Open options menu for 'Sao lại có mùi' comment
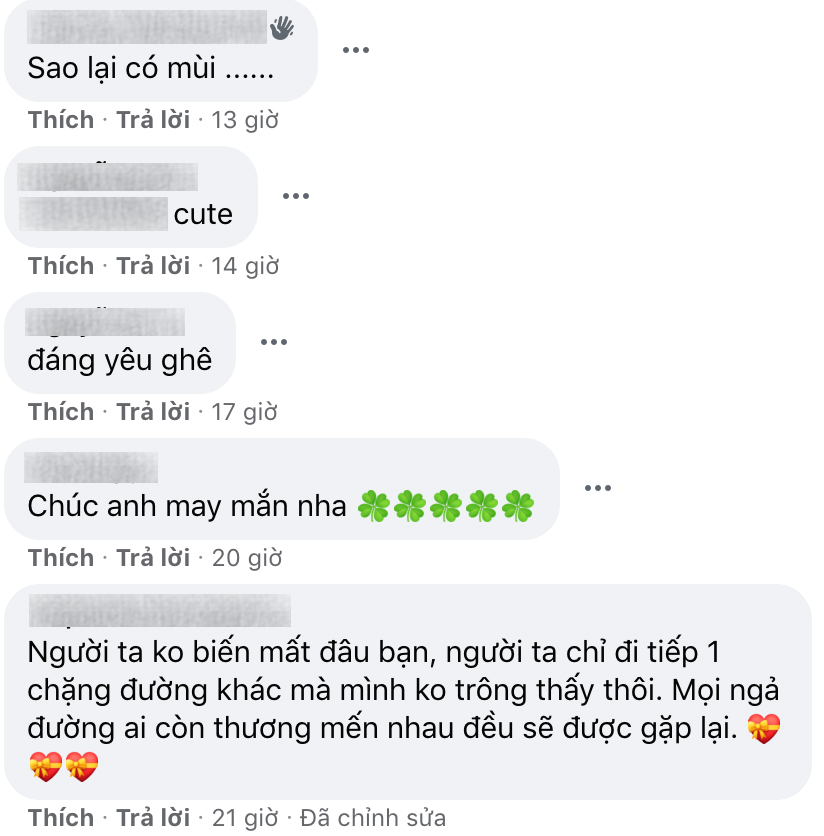This screenshot has height=836, width=824. [x=356, y=50]
